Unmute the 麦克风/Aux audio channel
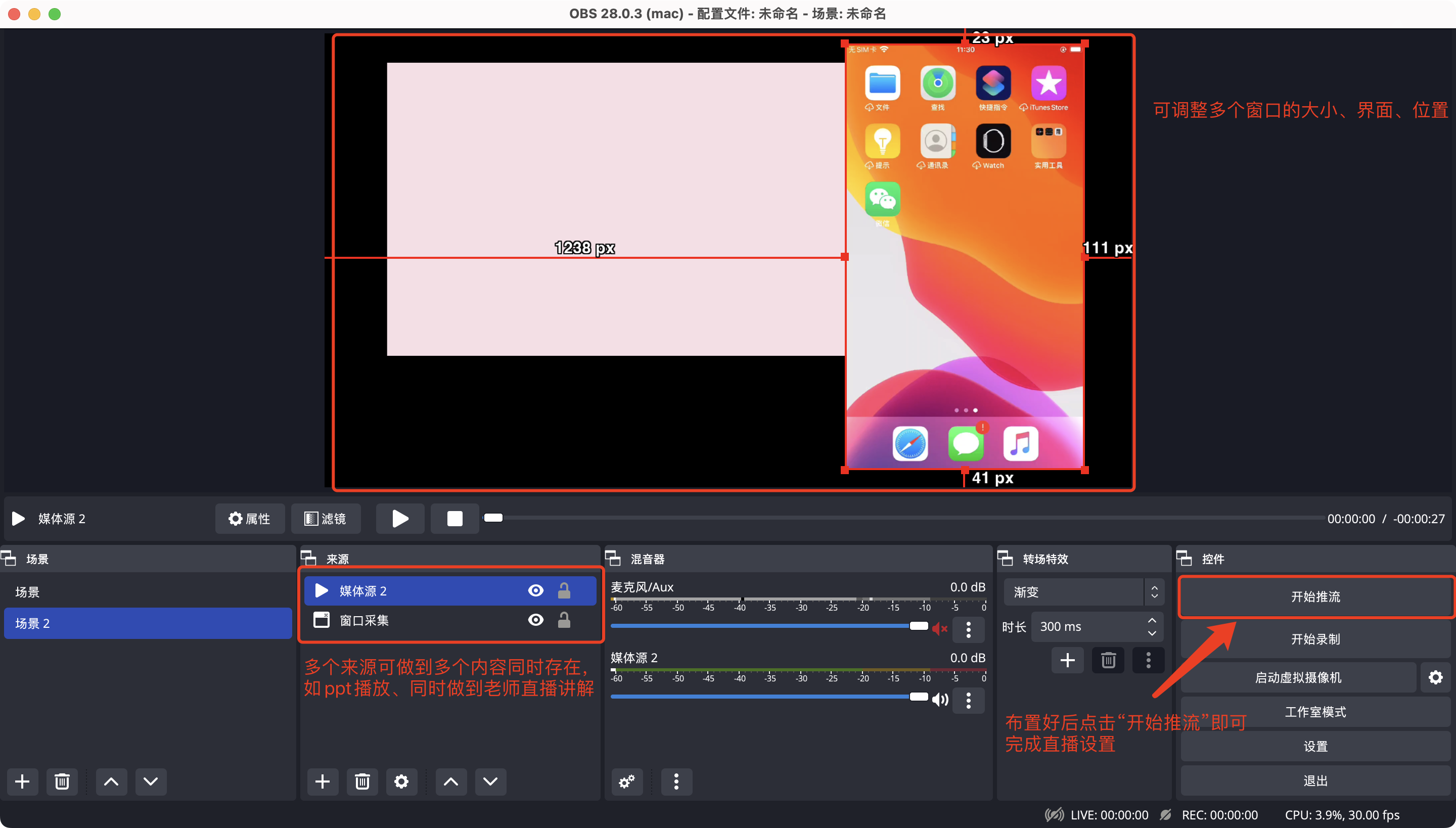The width and height of the screenshot is (1456, 828). click(939, 628)
